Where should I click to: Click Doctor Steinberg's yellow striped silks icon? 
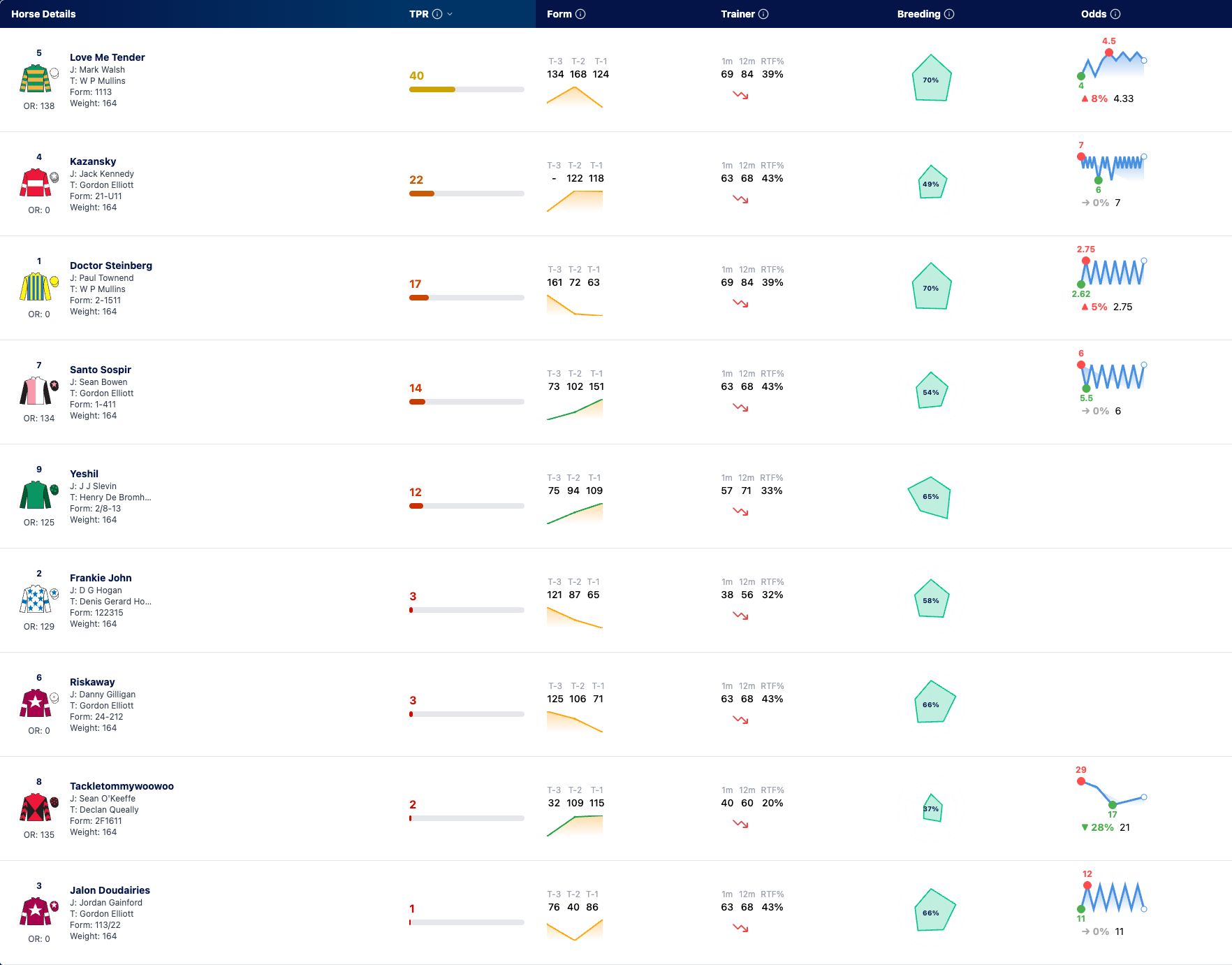[36, 286]
